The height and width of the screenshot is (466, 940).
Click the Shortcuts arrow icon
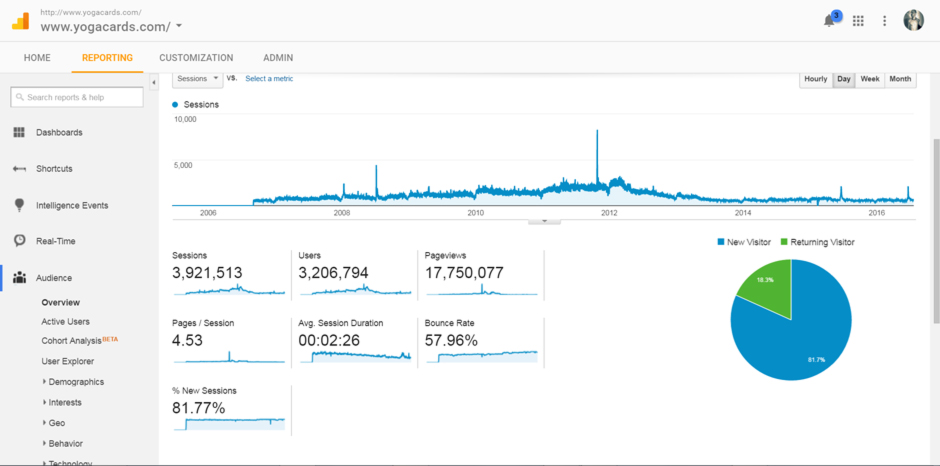(19, 169)
